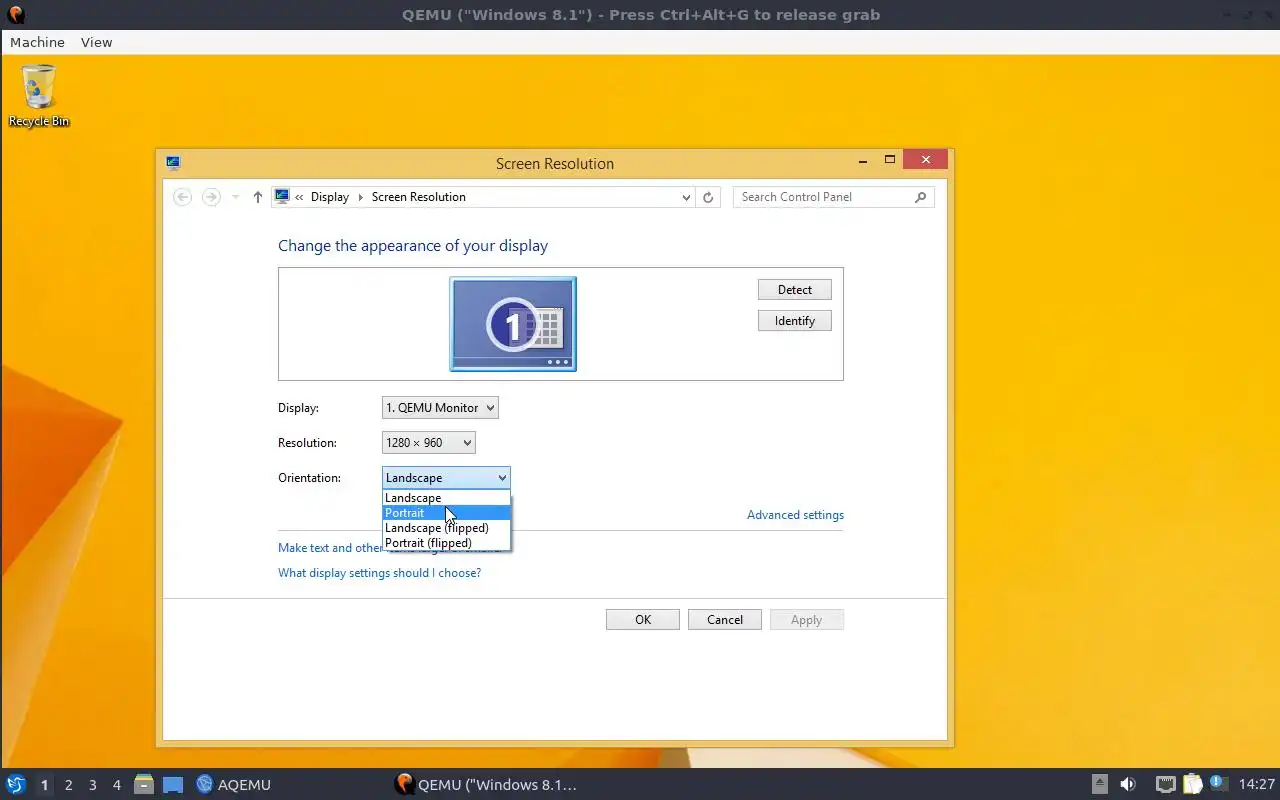The width and height of the screenshot is (1280, 800).
Task: Click the Screen Resolution breadcrumb item
Action: pyautogui.click(x=419, y=197)
